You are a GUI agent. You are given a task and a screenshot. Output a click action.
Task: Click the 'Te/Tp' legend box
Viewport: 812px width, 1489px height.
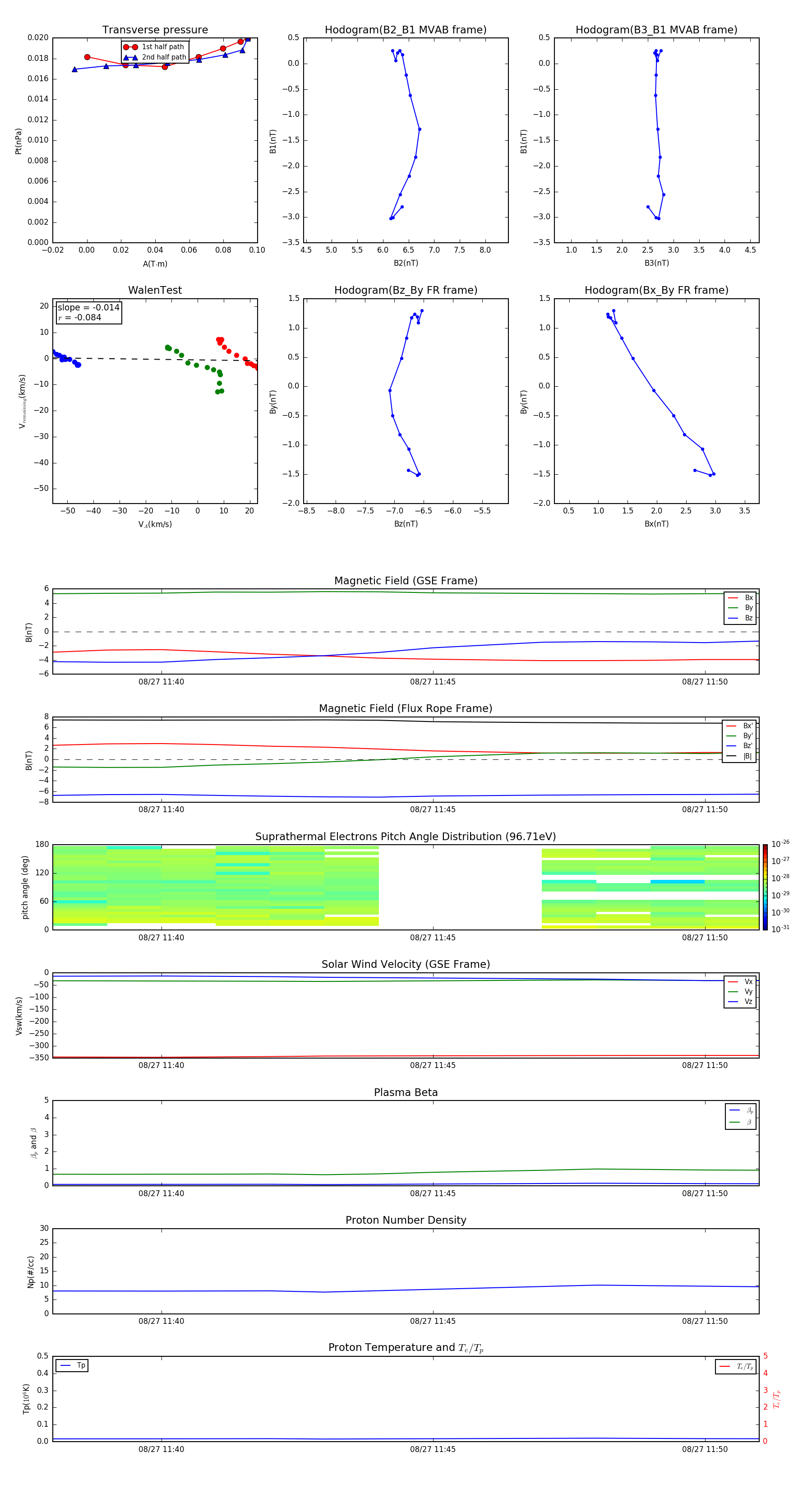tap(735, 1366)
